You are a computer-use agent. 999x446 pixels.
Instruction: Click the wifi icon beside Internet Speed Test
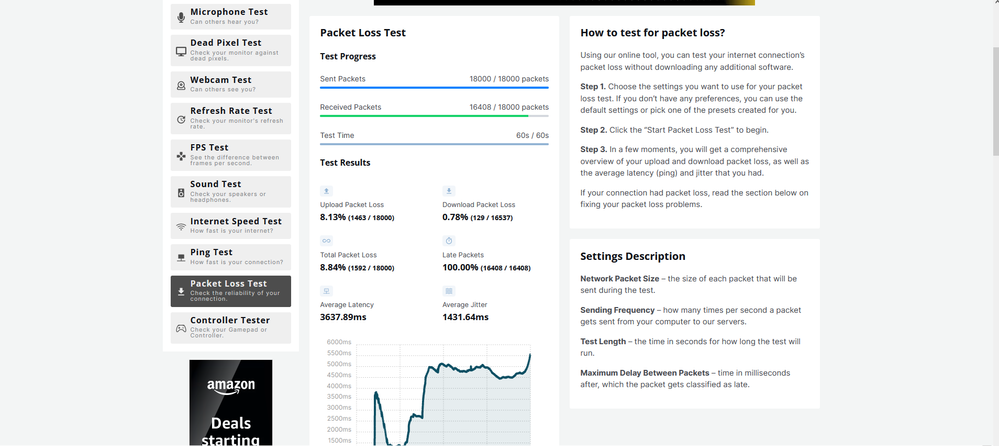point(181,226)
